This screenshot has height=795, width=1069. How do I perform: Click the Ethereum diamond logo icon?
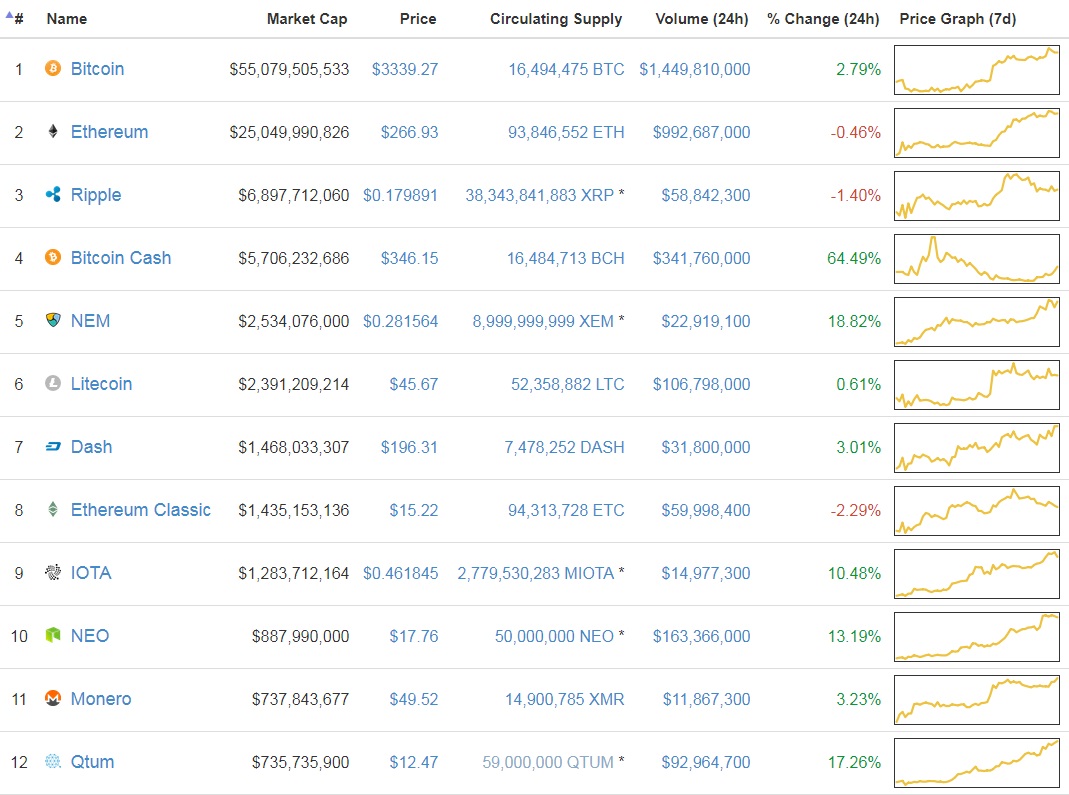52,131
